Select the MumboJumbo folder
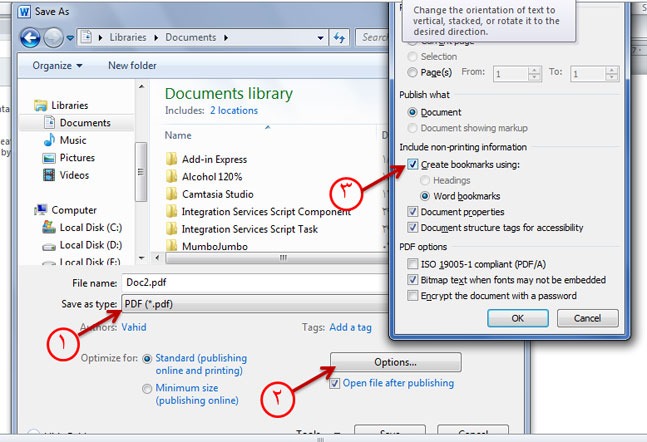The image size is (647, 442). pos(215,247)
